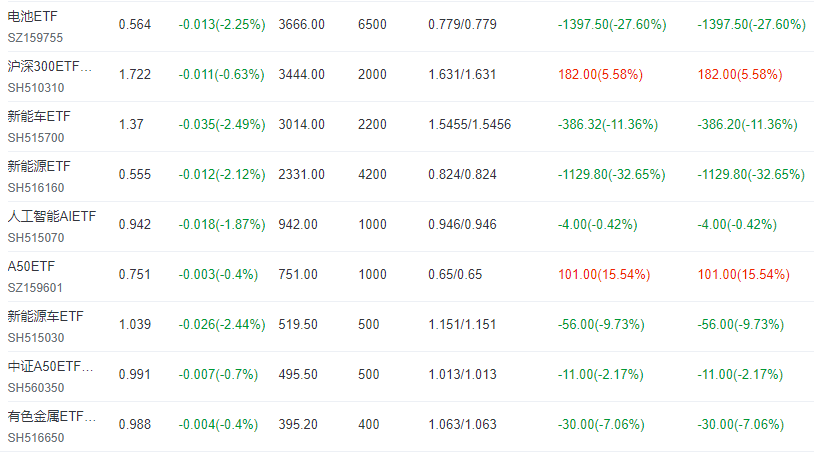Viewport: 814px width, 452px height.
Task: Open the 中证A50ETF fund name
Action: pos(50,366)
